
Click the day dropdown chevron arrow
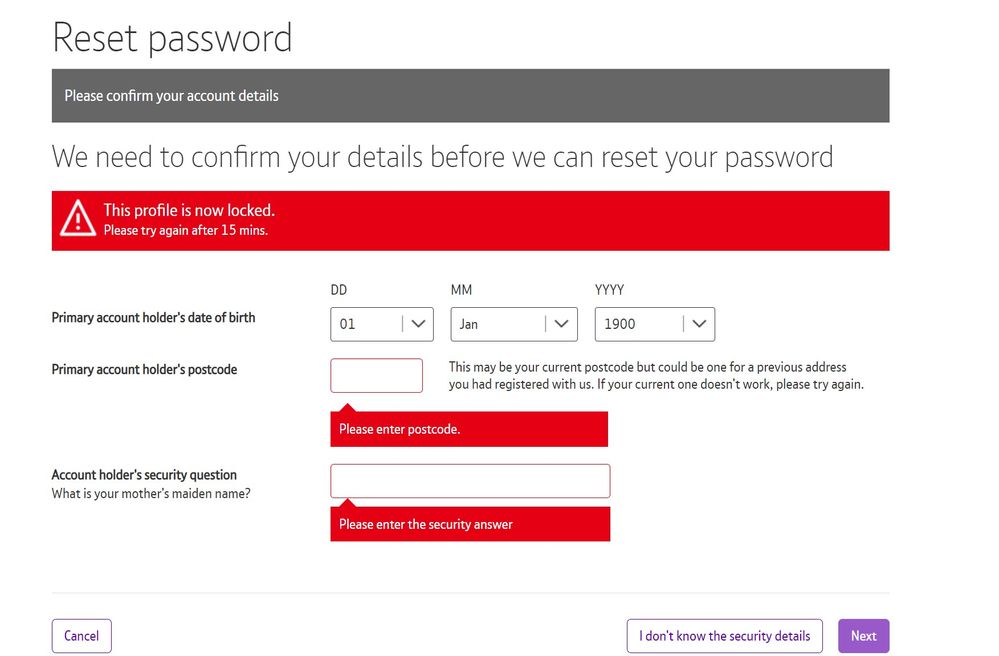pyautogui.click(x=420, y=323)
